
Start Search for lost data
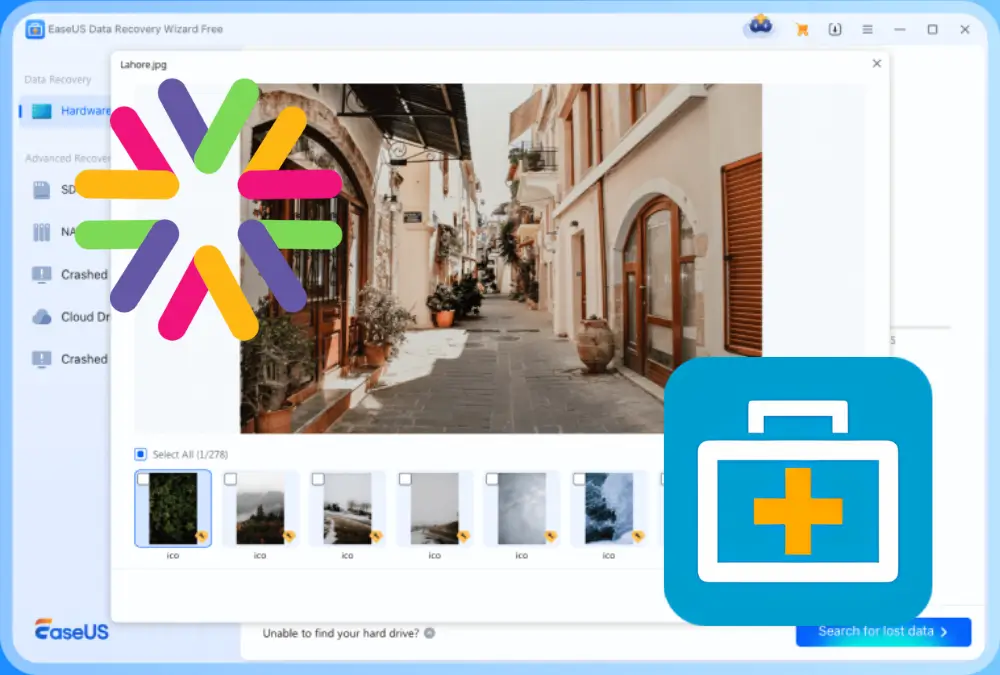pos(883,632)
